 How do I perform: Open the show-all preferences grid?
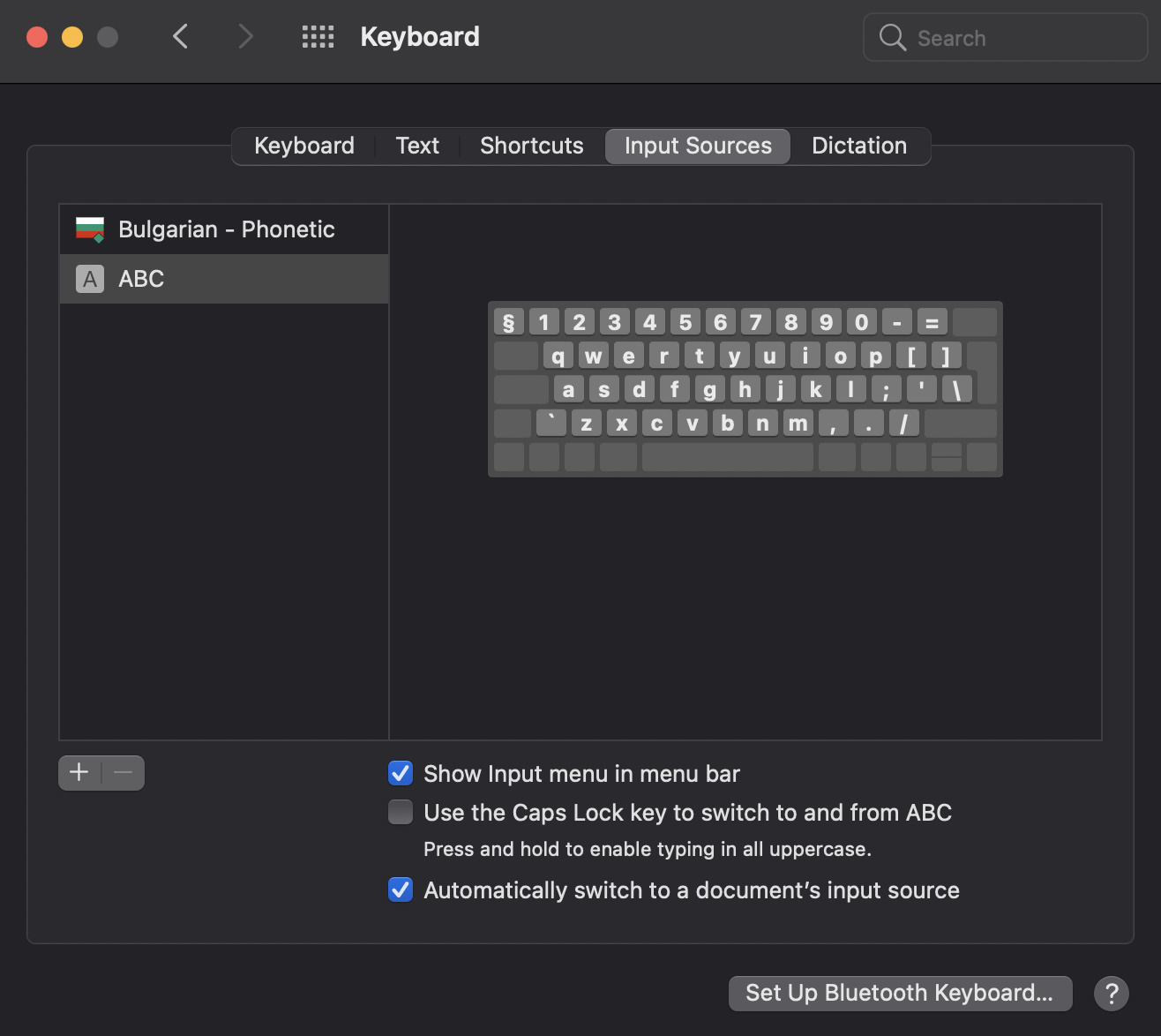pos(318,37)
